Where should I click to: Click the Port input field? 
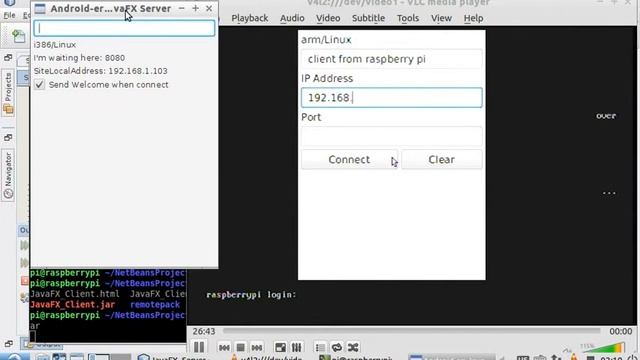tap(391, 136)
